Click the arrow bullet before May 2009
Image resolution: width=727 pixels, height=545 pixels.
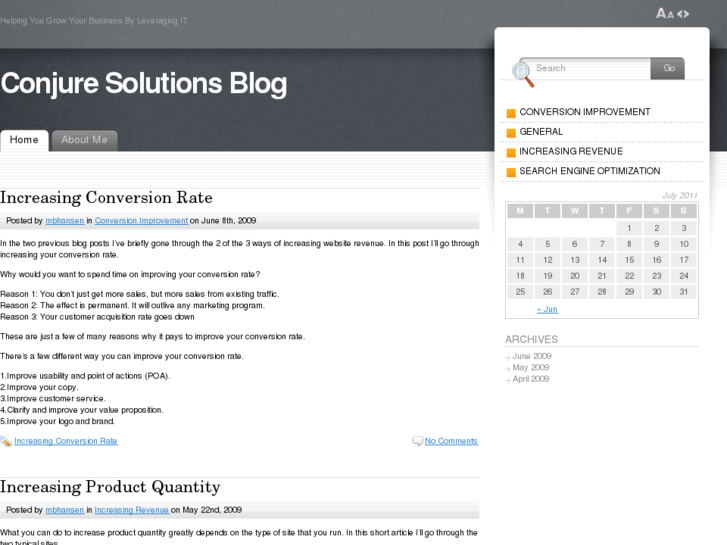508,369
